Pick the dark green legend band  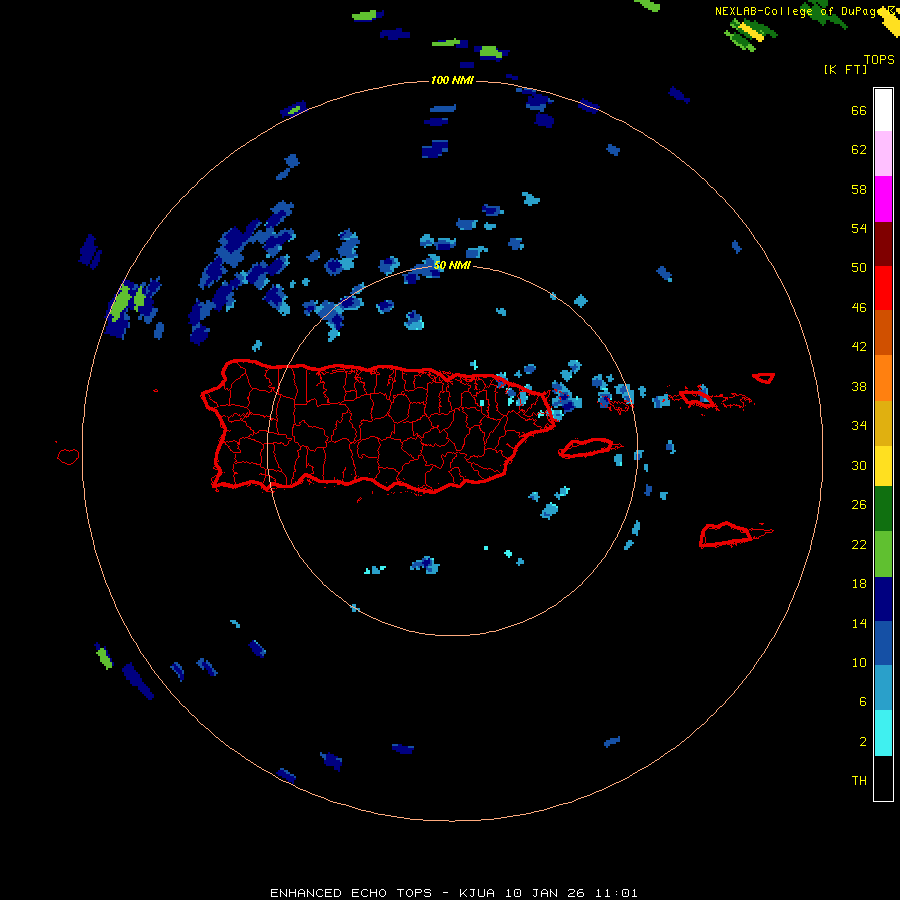(x=883, y=509)
